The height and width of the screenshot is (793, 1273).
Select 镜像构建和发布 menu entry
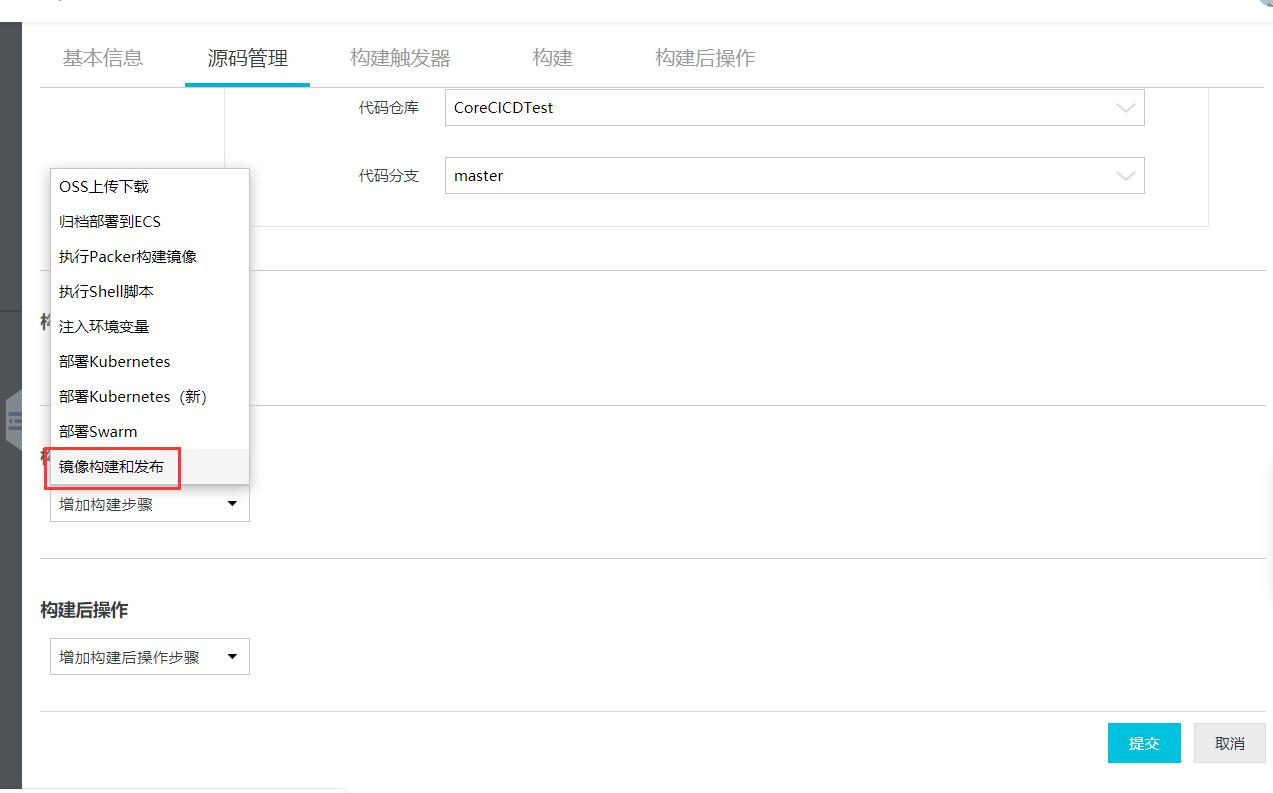pyautogui.click(x=150, y=467)
